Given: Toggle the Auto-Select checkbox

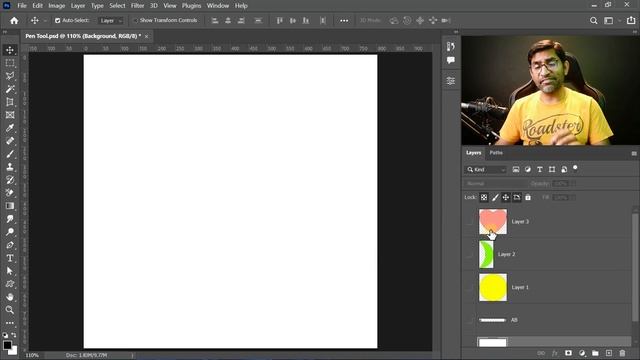Looking at the screenshot, I should 58,20.
